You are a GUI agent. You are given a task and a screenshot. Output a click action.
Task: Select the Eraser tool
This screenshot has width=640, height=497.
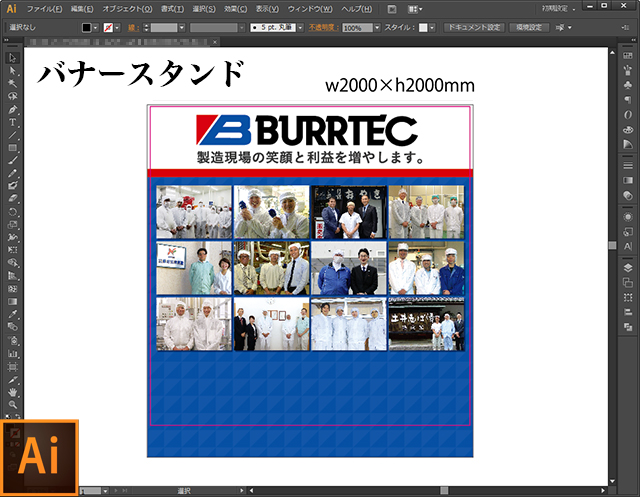click(12, 199)
